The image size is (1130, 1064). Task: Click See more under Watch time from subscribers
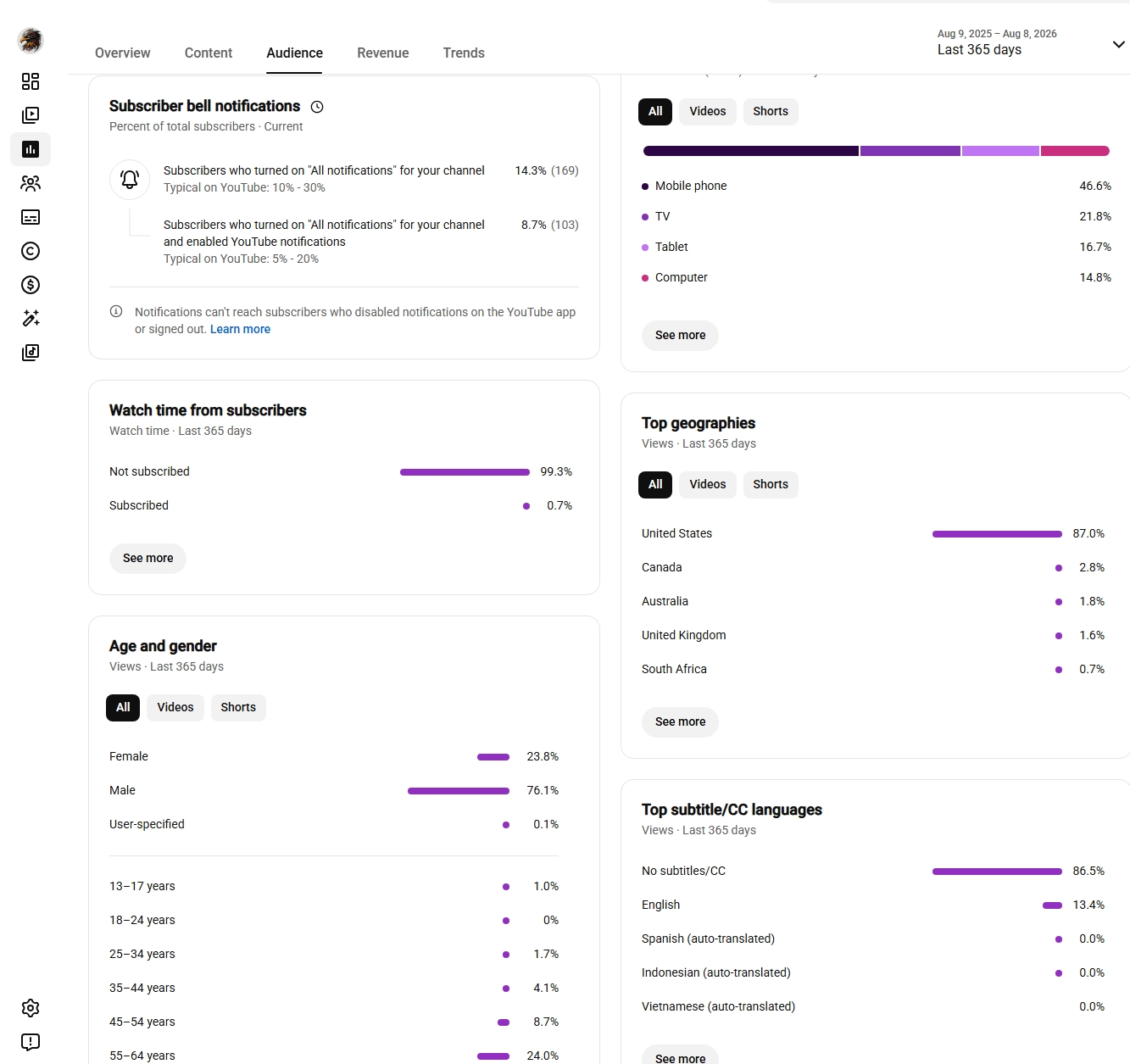(x=148, y=559)
